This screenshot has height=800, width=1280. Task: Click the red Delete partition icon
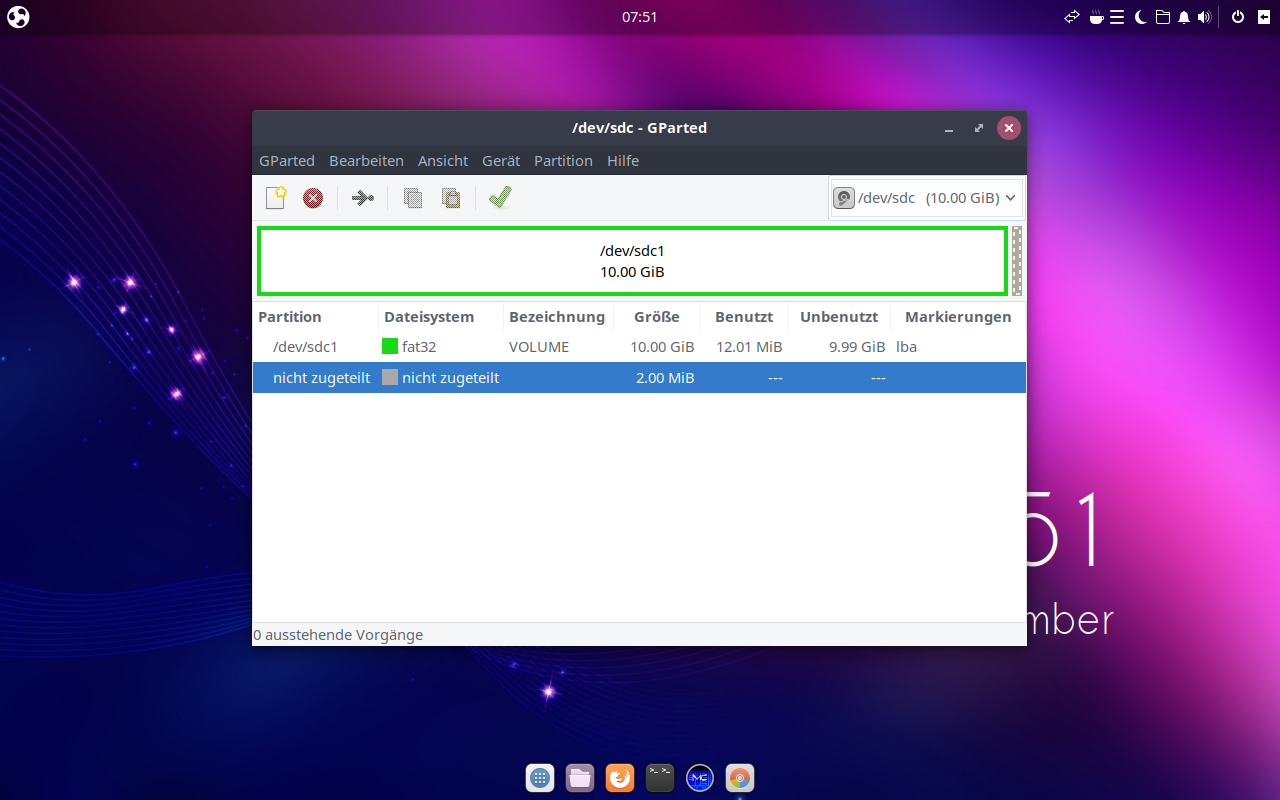click(x=313, y=198)
